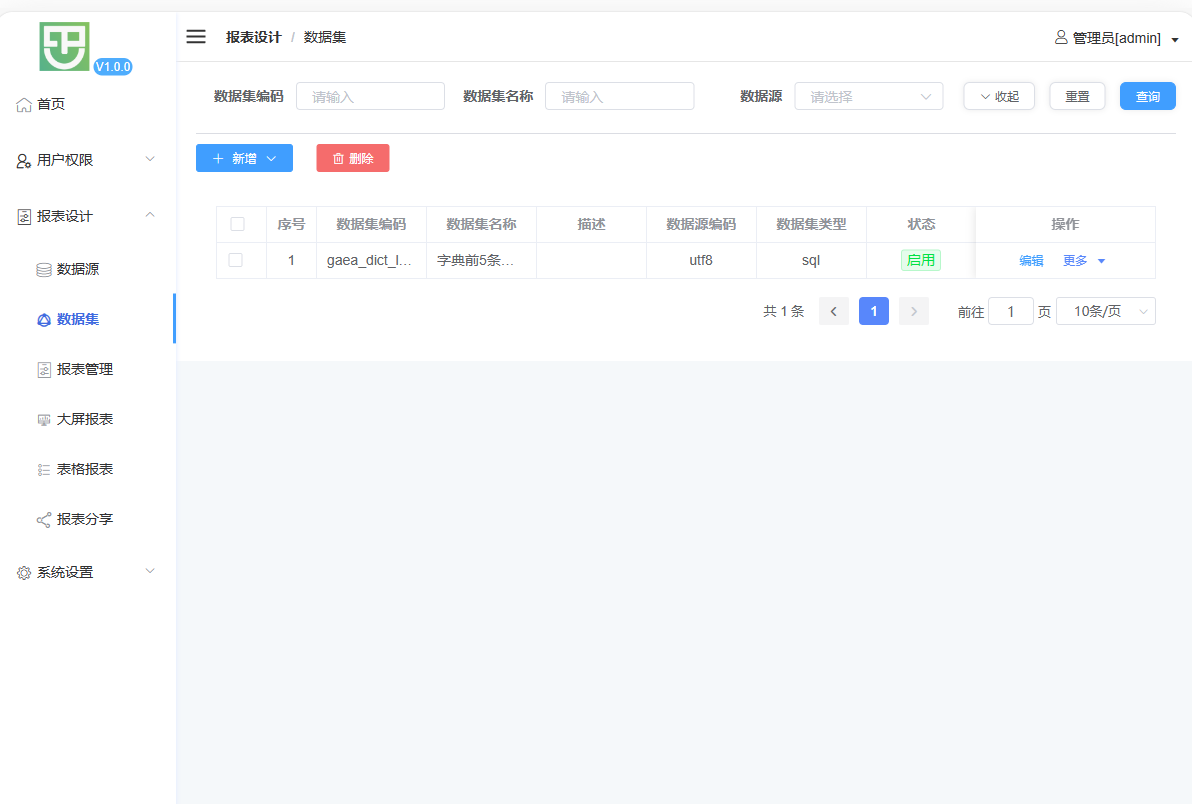Click the 报表分享 share icon
1192x804 pixels.
44,520
